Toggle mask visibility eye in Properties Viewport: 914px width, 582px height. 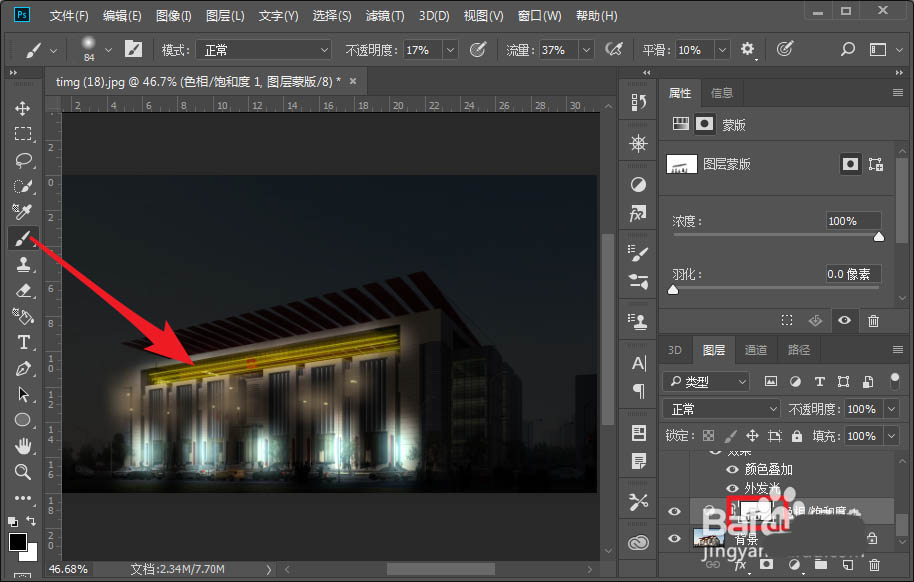click(x=844, y=320)
